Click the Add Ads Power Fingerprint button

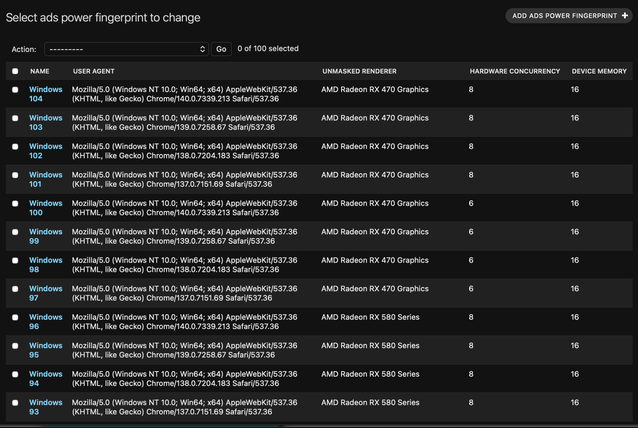point(569,16)
